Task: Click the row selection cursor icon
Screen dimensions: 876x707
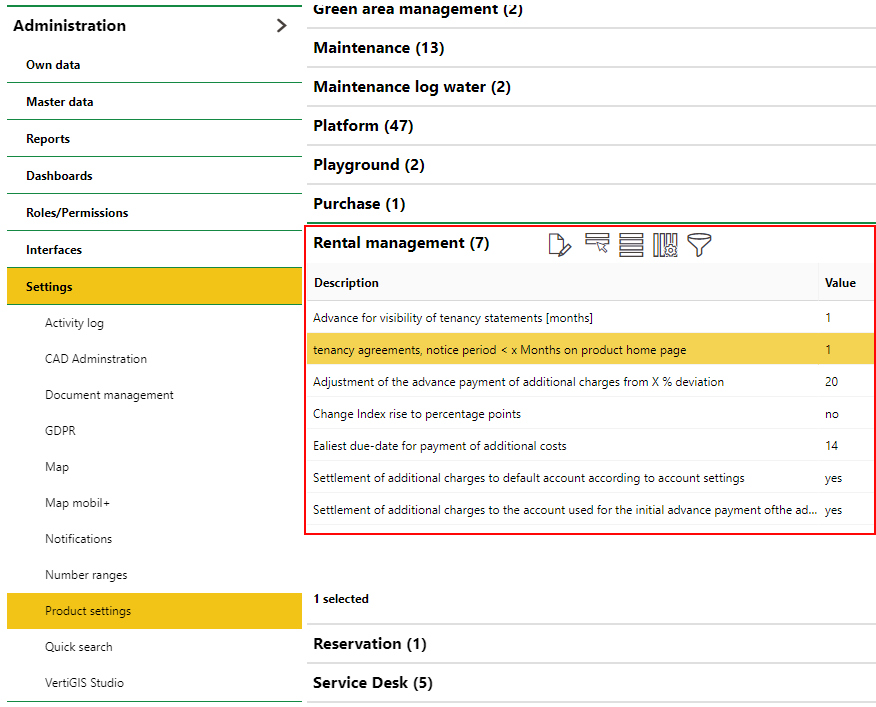Action: (x=597, y=245)
